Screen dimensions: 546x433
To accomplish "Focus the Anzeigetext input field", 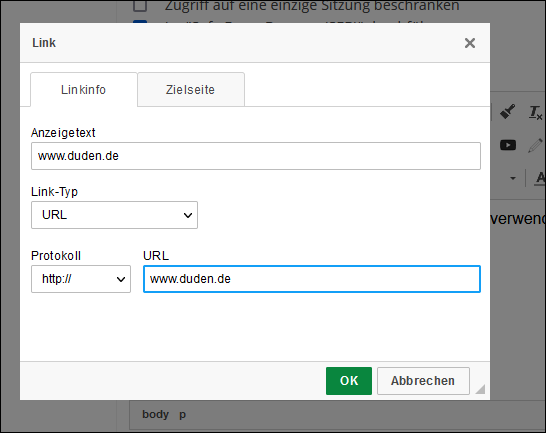I will tap(256, 156).
